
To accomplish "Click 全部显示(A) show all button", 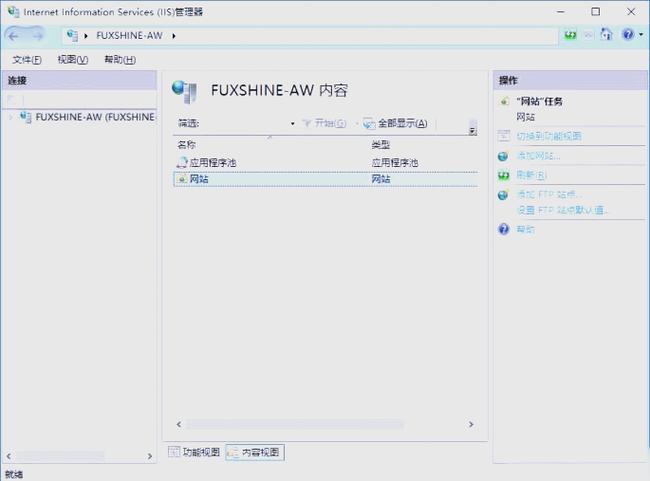I will tap(395, 123).
